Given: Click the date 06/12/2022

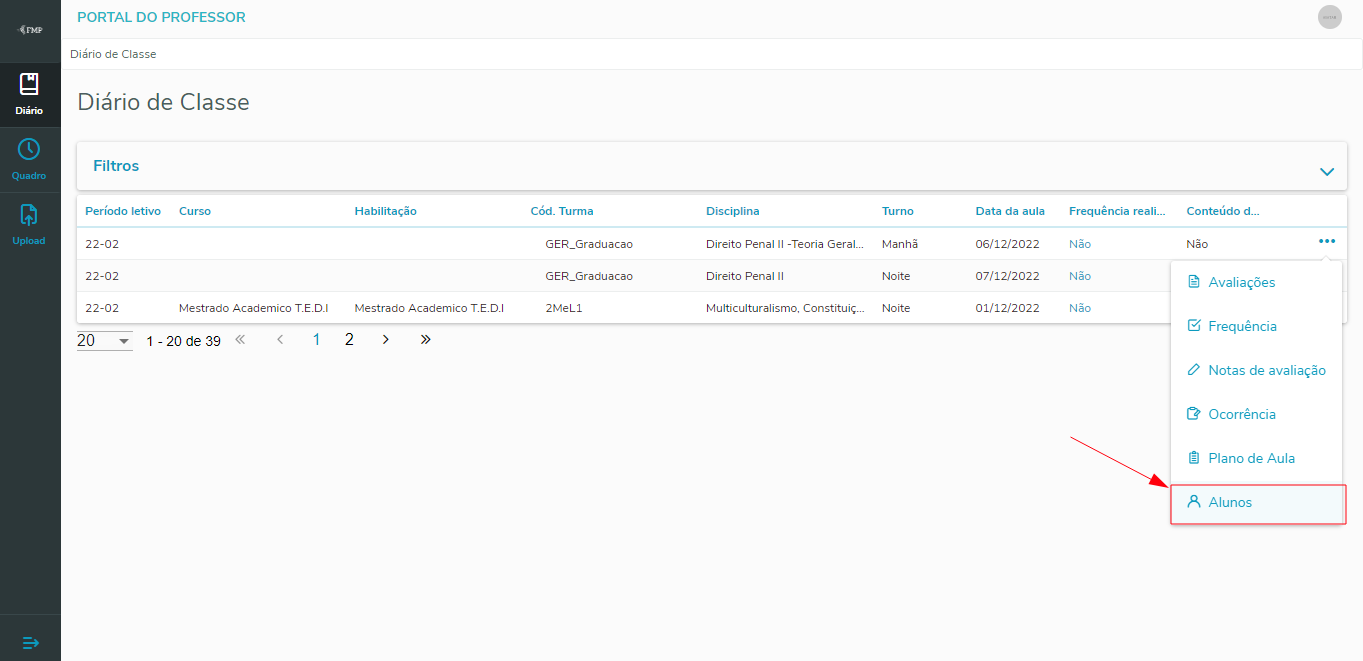Looking at the screenshot, I should [x=1008, y=244].
